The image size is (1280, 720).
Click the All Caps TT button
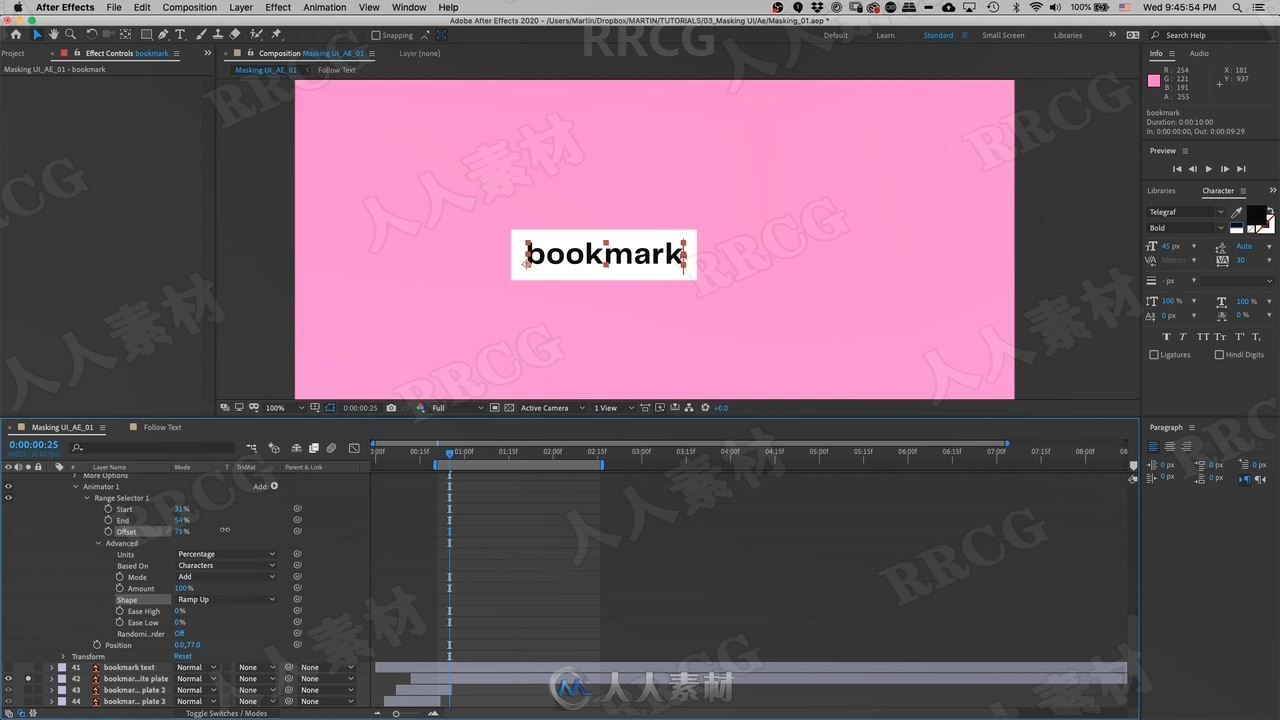(1203, 337)
